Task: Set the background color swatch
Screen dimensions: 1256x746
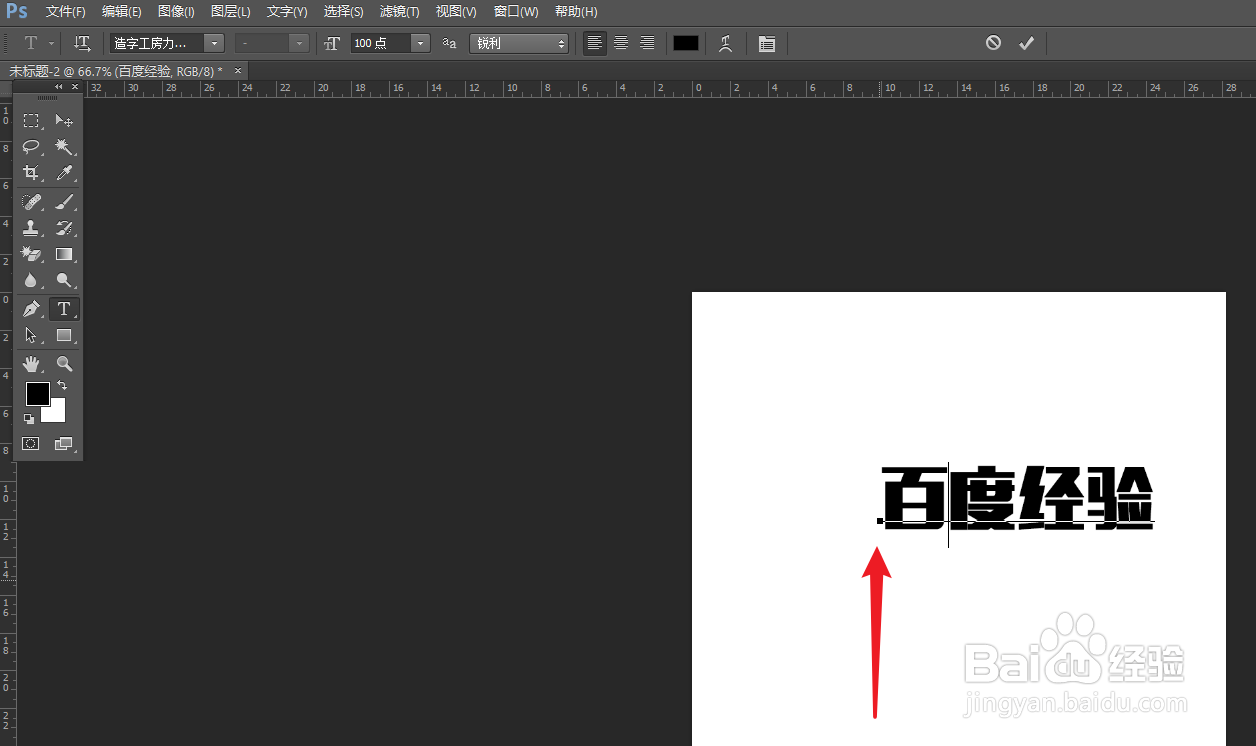Action: (56, 413)
